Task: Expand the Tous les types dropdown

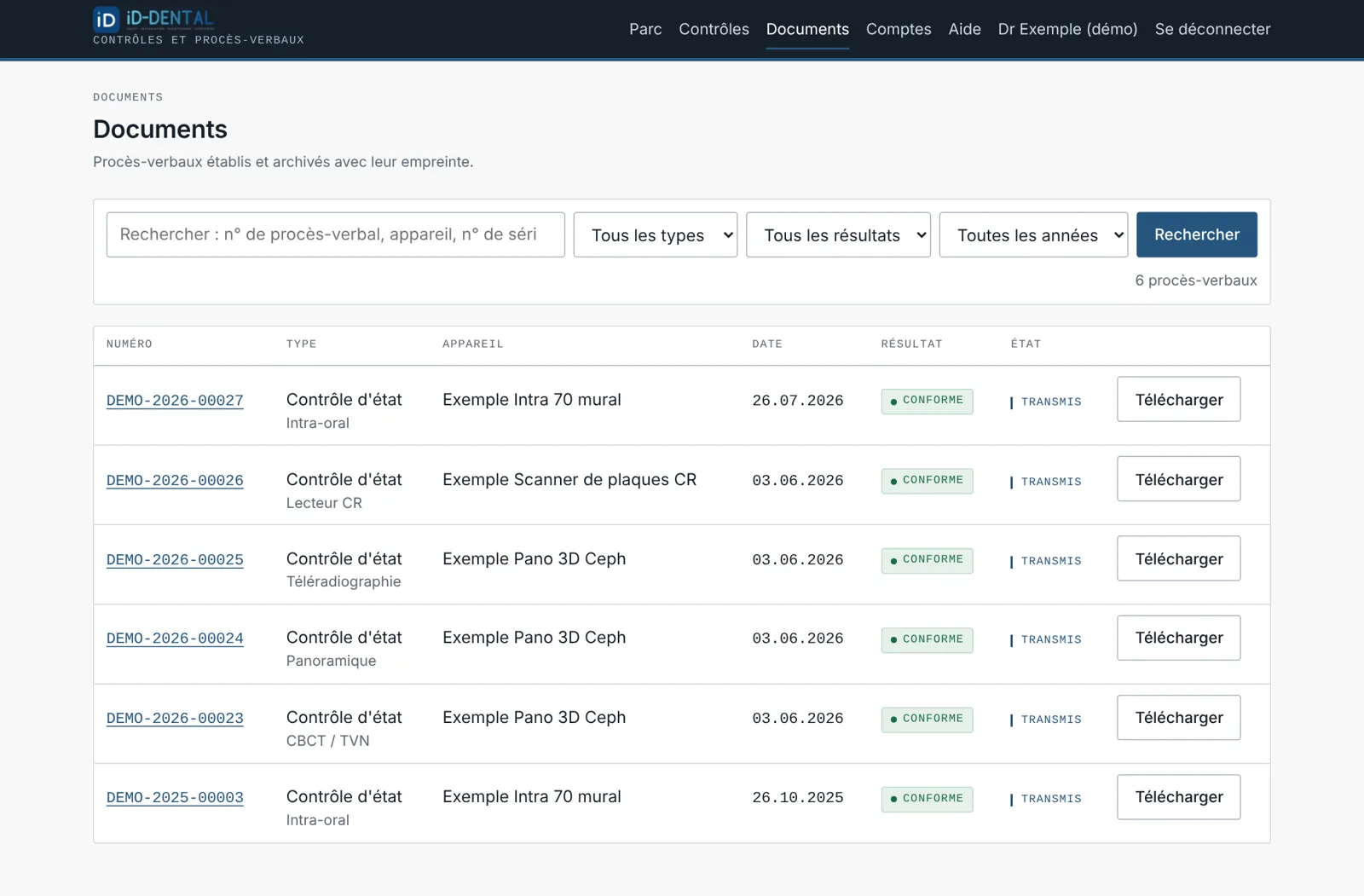Action: [x=655, y=234]
